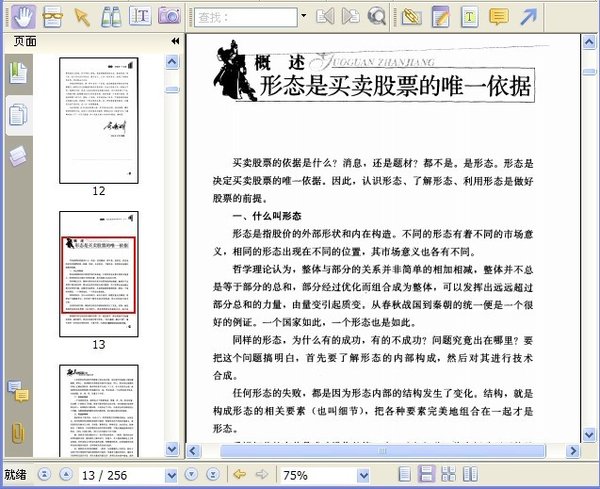Open the page number dropdown
Image resolution: width=600 pixels, height=489 pixels.
pyautogui.click(x=171, y=476)
